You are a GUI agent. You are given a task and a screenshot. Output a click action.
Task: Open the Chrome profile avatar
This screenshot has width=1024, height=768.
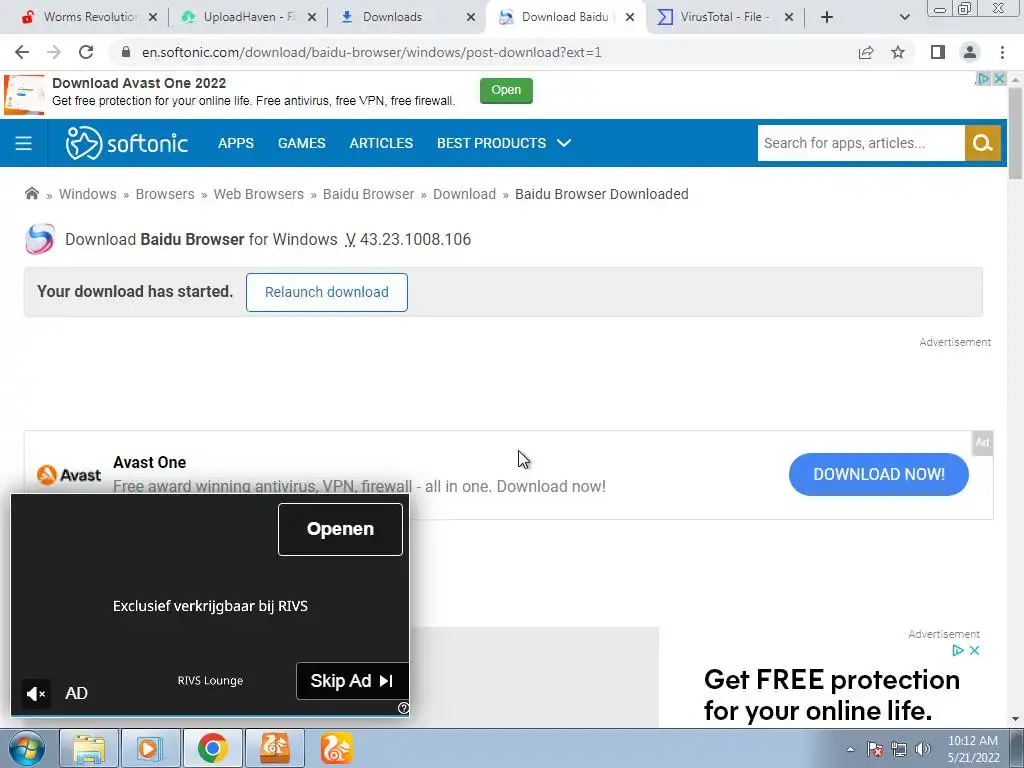click(x=970, y=52)
